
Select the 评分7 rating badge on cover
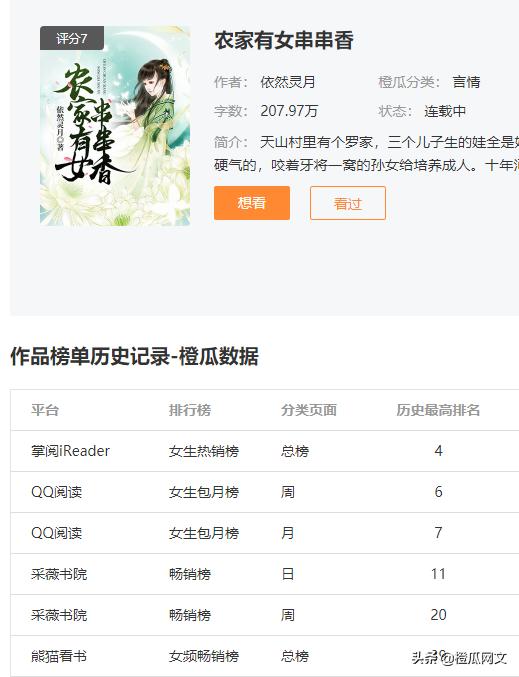[72, 38]
